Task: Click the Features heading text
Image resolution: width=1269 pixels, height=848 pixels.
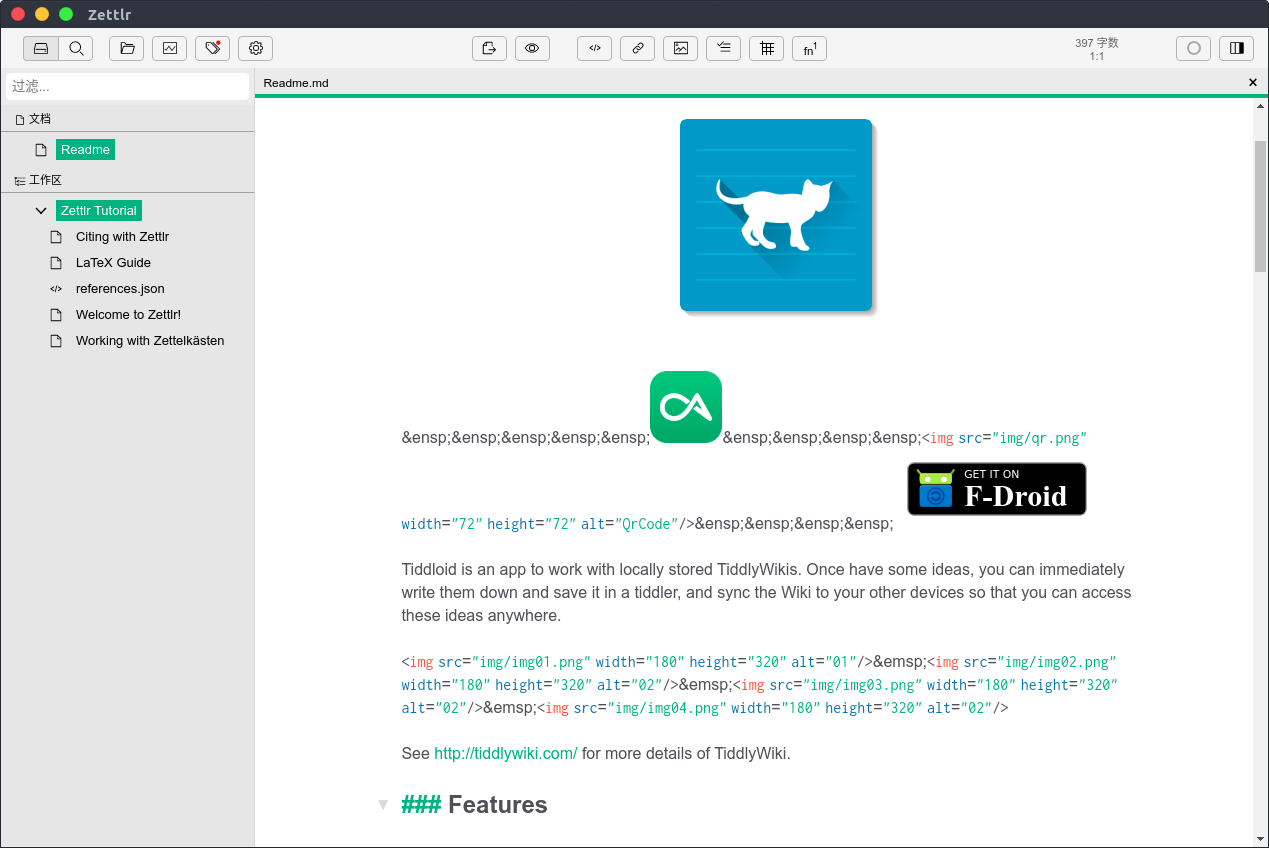Action: coord(497,805)
